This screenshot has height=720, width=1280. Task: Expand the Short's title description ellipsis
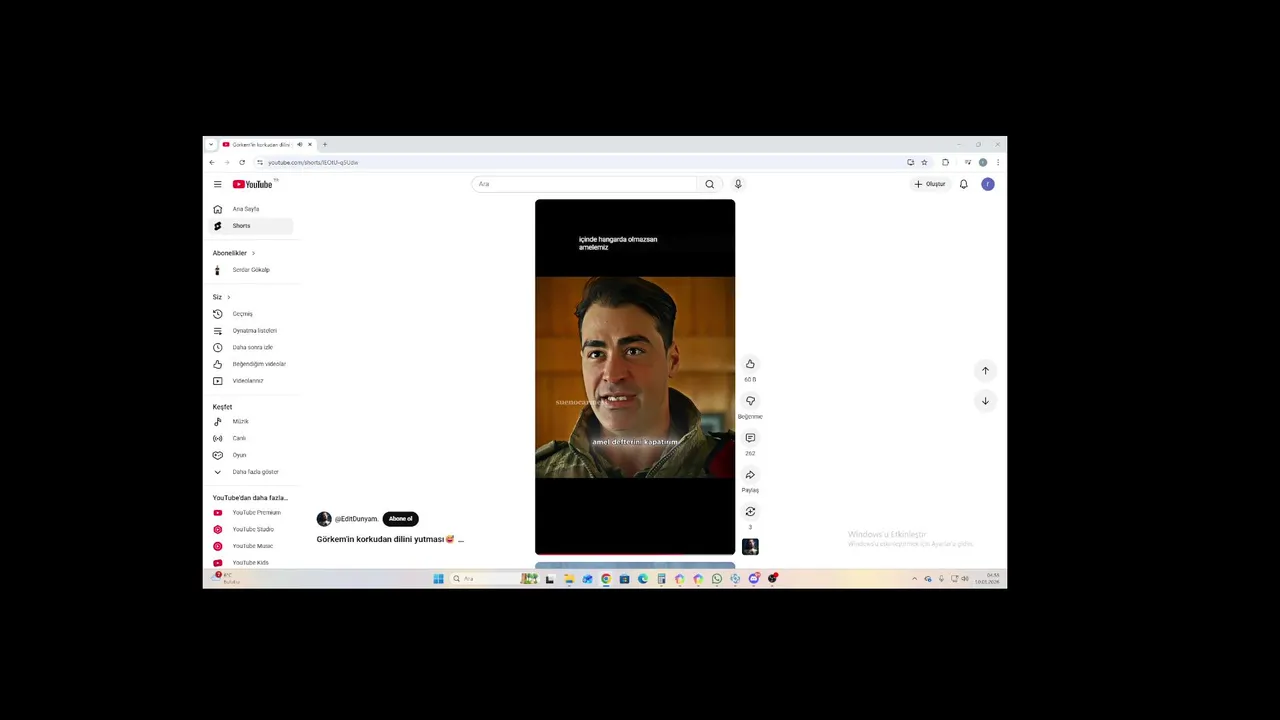(461, 540)
